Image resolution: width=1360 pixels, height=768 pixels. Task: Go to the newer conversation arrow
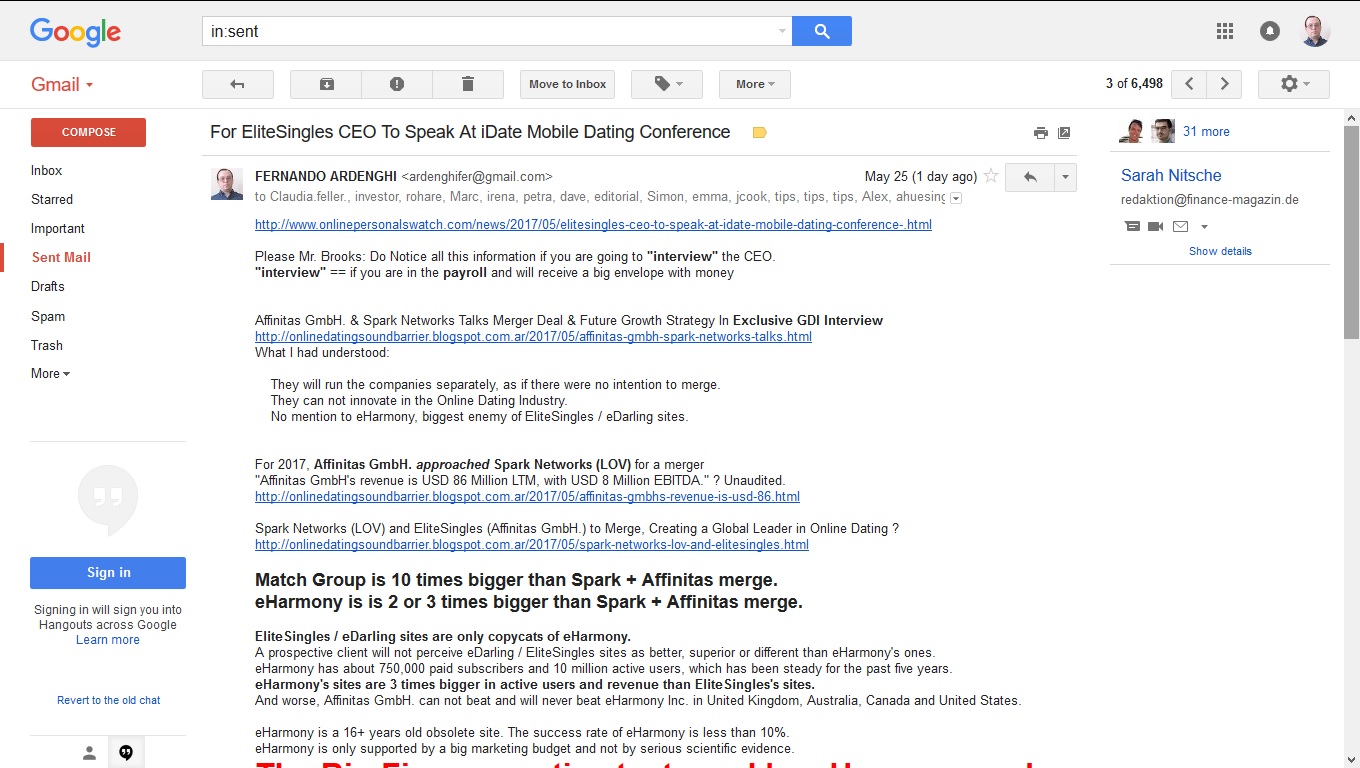[x=1189, y=84]
